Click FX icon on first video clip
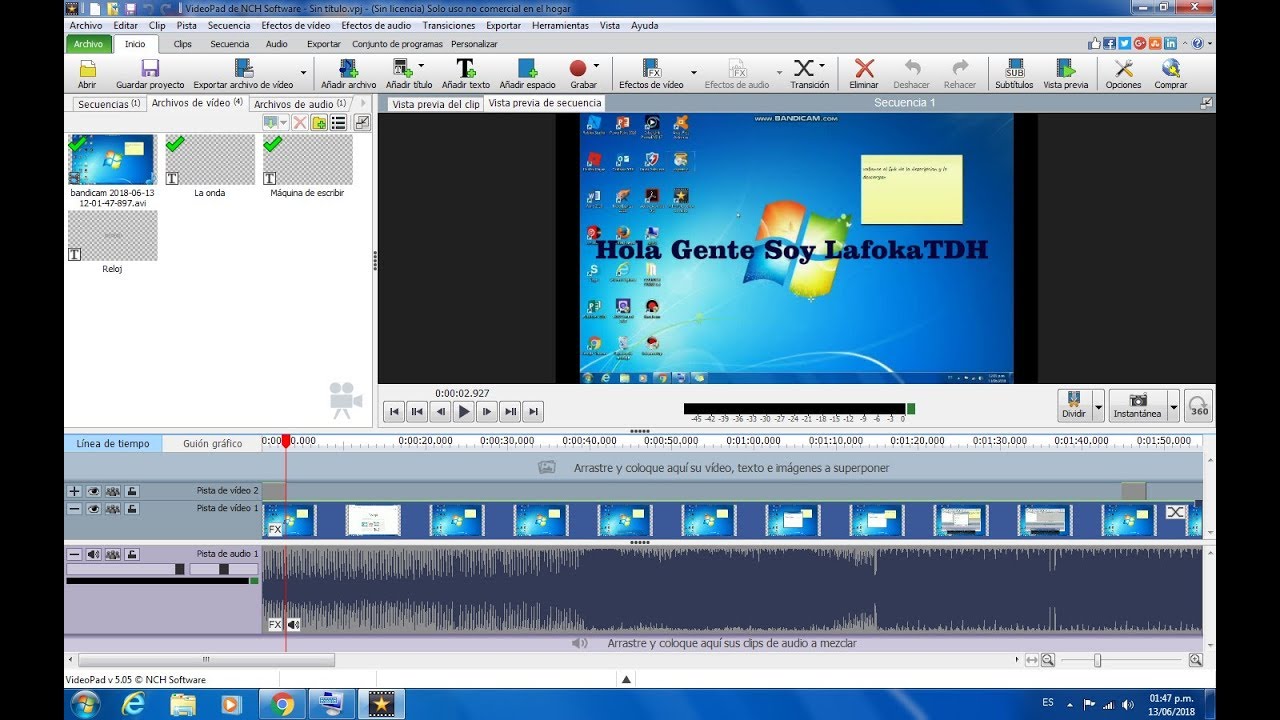Screen dimensions: 1280x720 click(275, 529)
